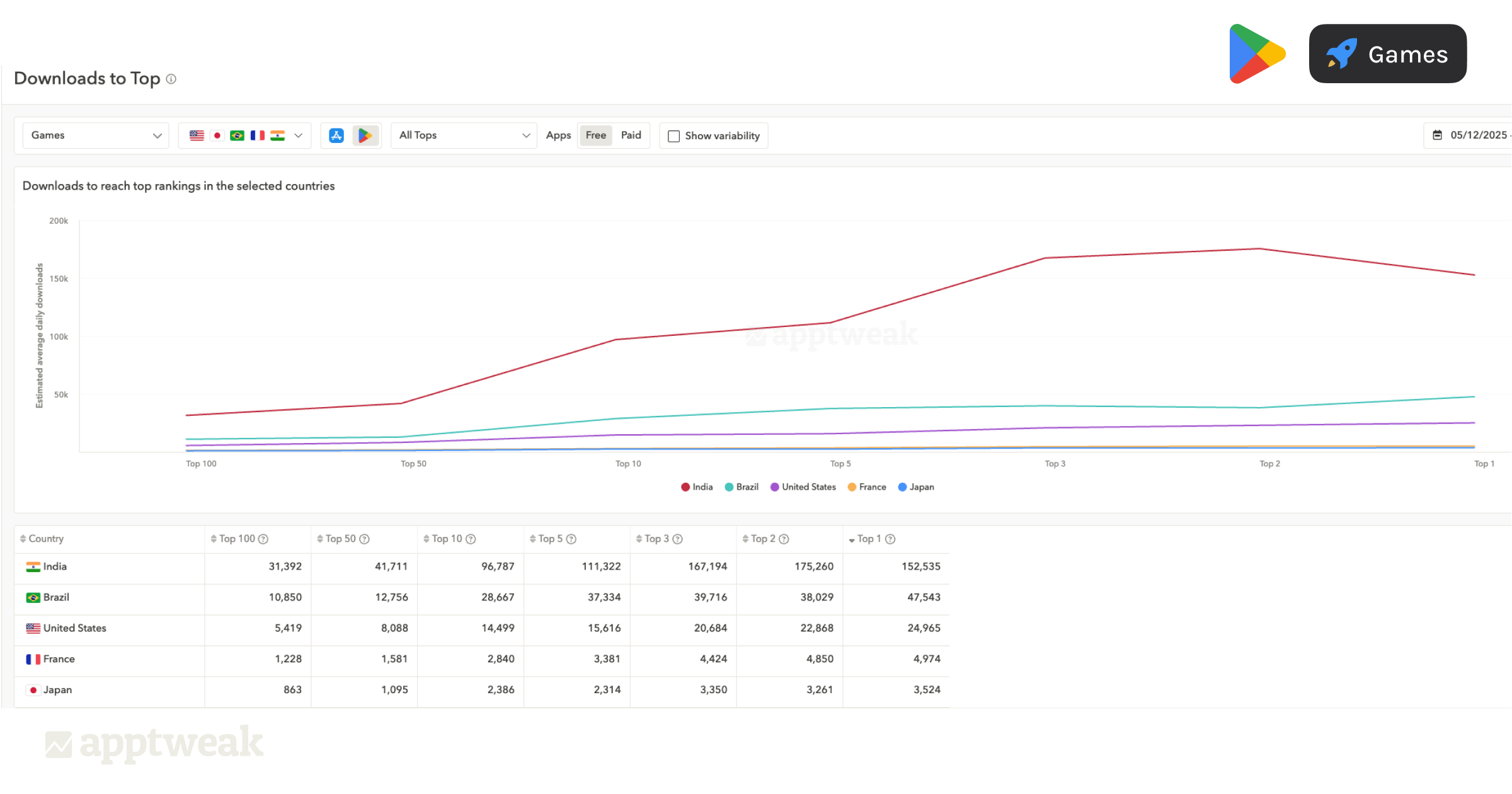The height and width of the screenshot is (794, 1512).
Task: Click the United States country name in table
Action: [x=75, y=629]
